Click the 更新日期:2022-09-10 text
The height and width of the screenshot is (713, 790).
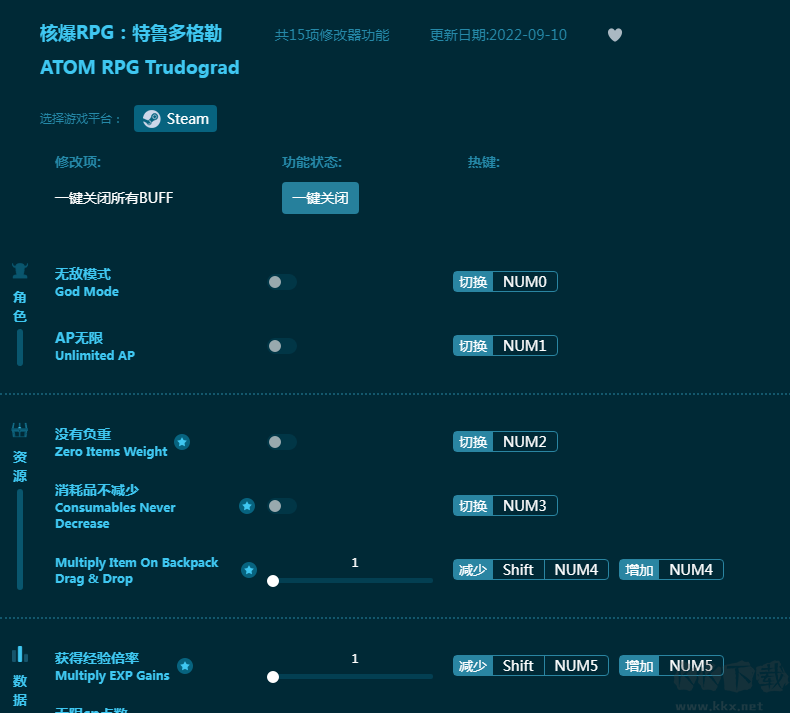tap(498, 35)
